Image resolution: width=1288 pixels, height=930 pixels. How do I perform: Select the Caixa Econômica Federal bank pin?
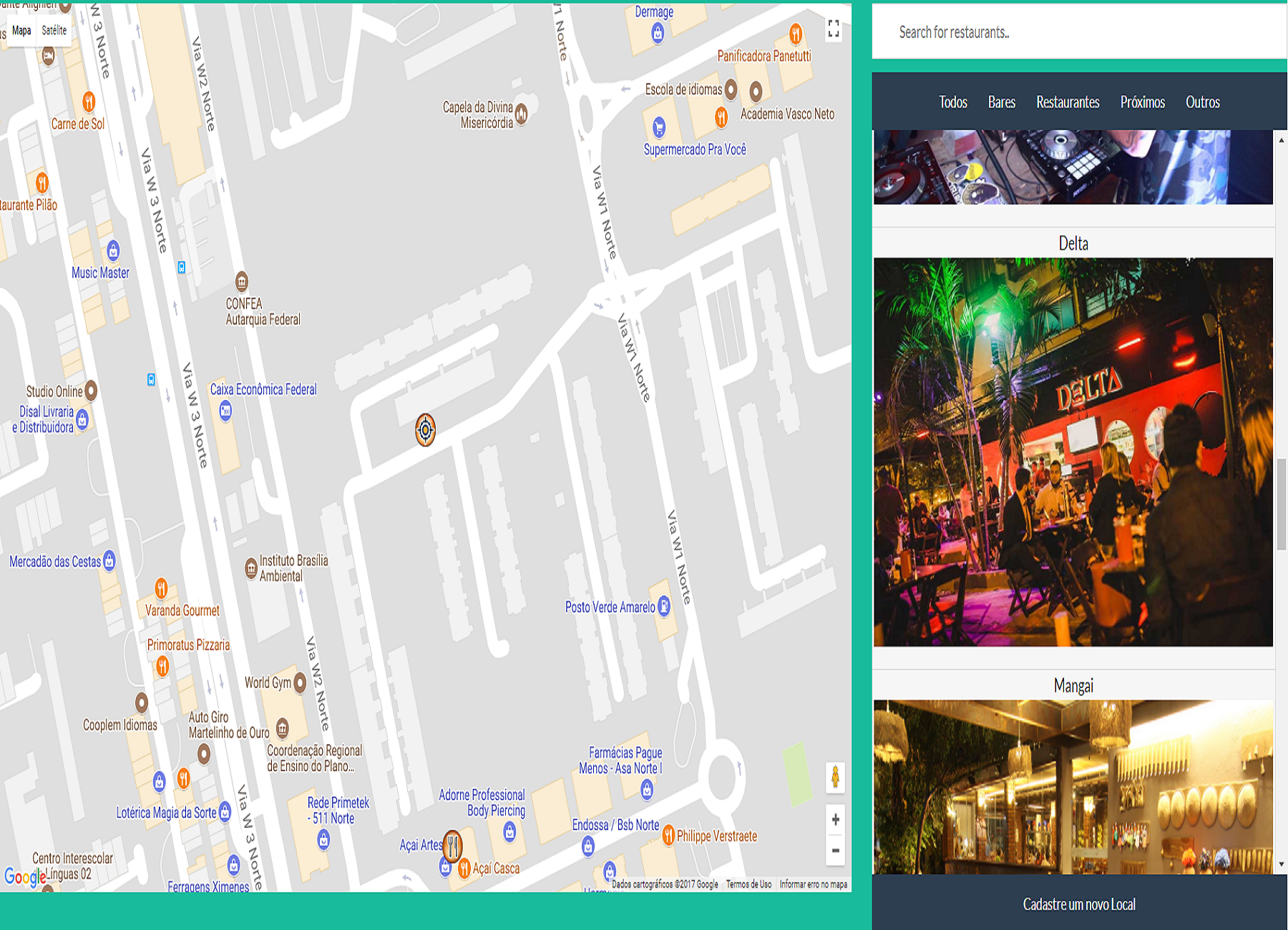pyautogui.click(x=225, y=410)
